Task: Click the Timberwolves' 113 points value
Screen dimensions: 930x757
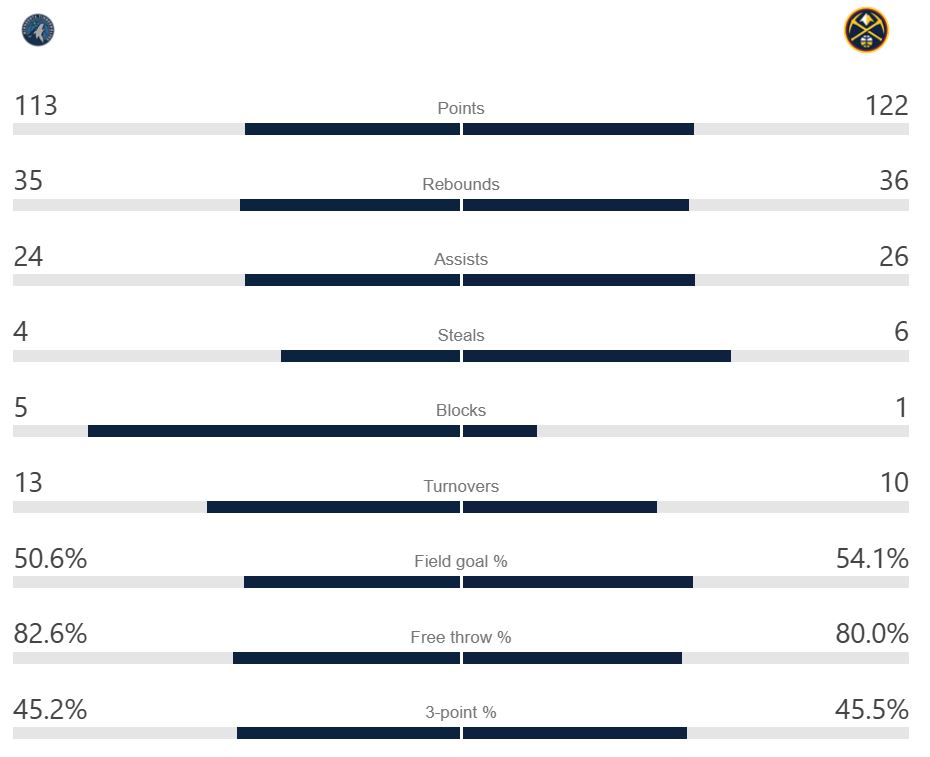Action: (x=35, y=105)
